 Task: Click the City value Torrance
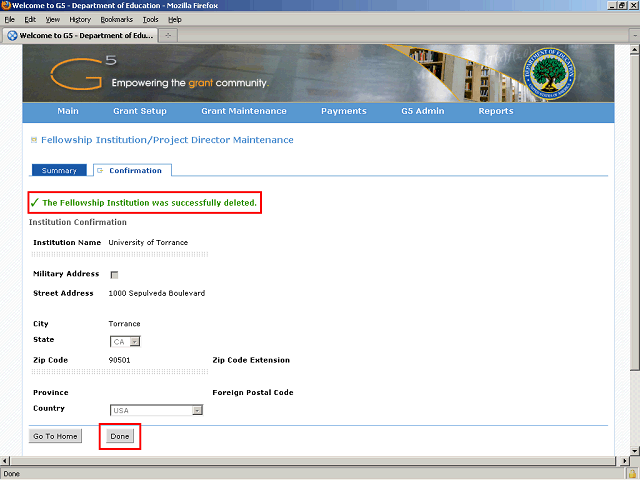(124, 324)
